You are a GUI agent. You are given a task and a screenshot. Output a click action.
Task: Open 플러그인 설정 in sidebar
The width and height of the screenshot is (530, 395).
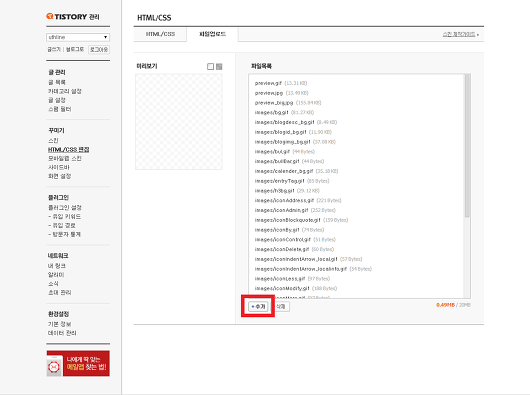[65, 207]
